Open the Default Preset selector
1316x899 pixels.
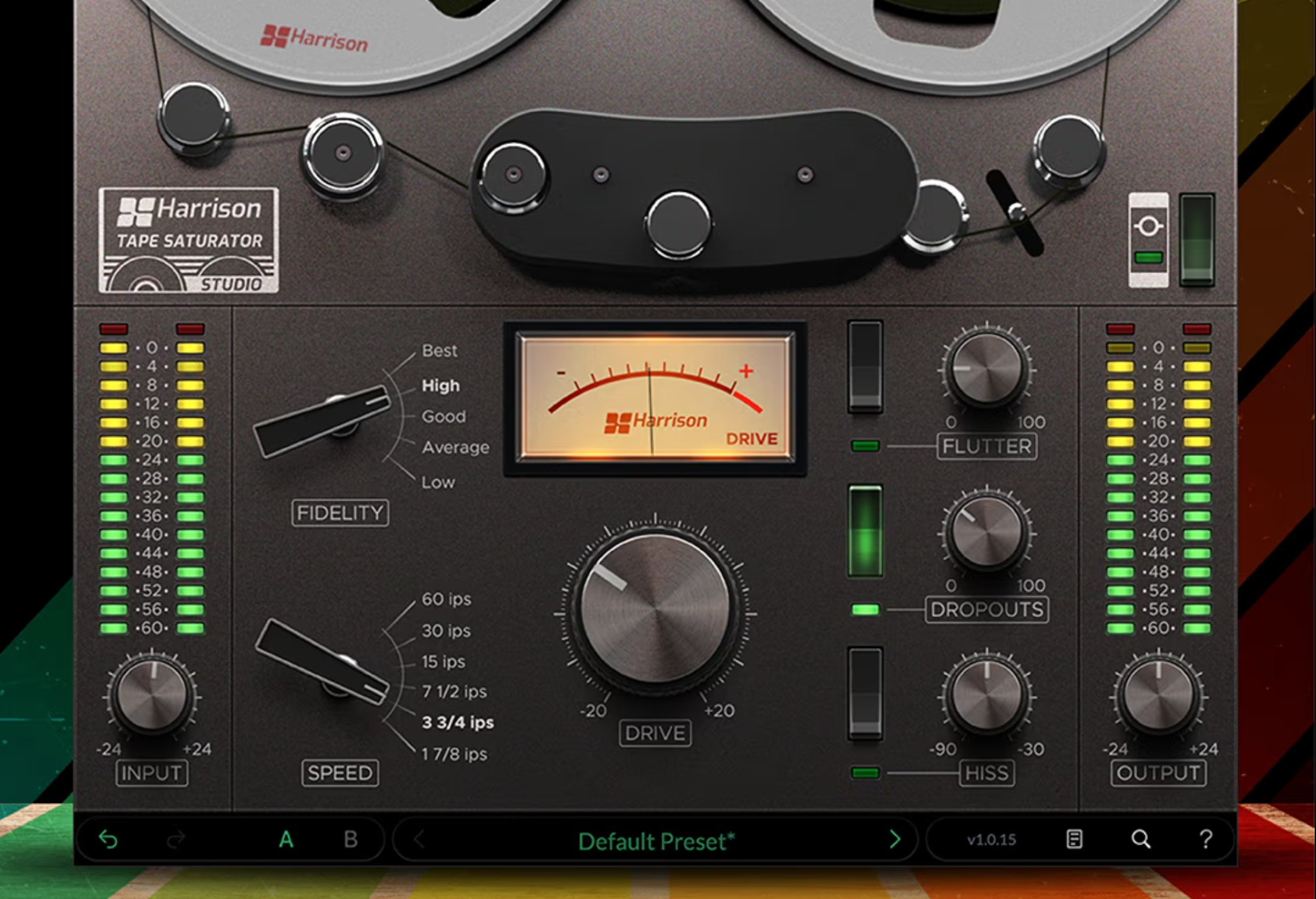pos(655,840)
